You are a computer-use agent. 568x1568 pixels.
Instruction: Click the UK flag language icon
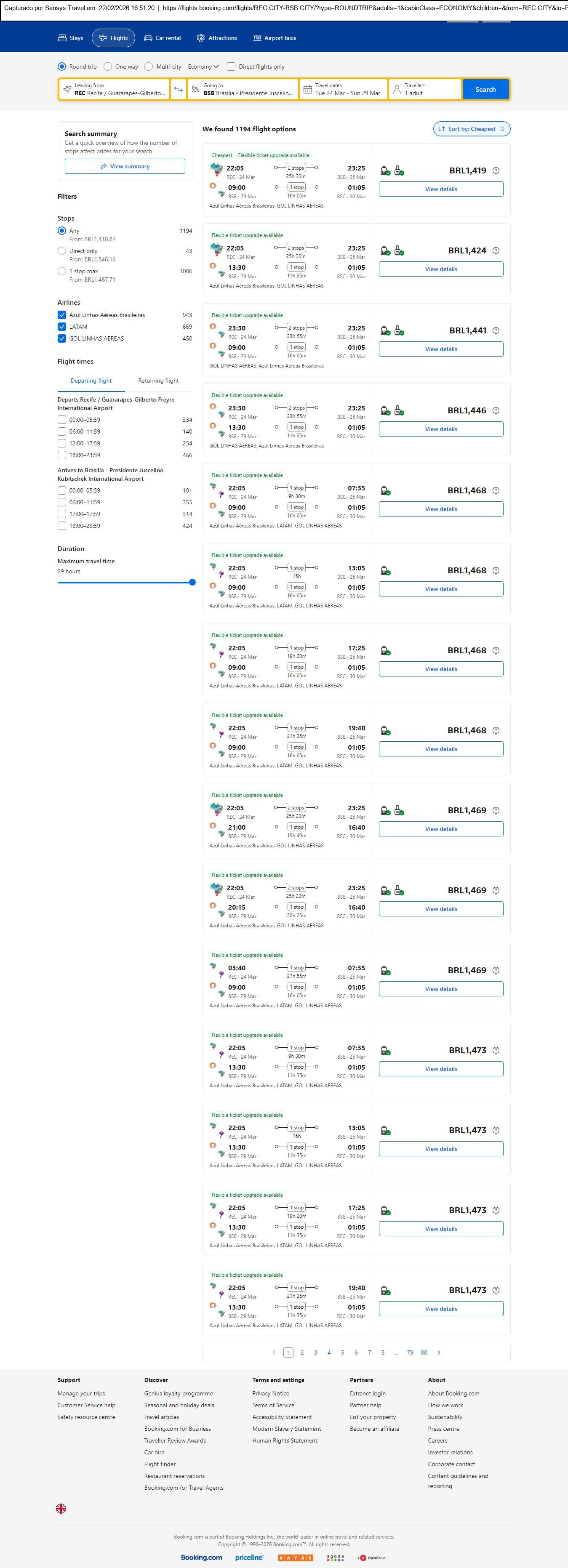click(61, 1508)
